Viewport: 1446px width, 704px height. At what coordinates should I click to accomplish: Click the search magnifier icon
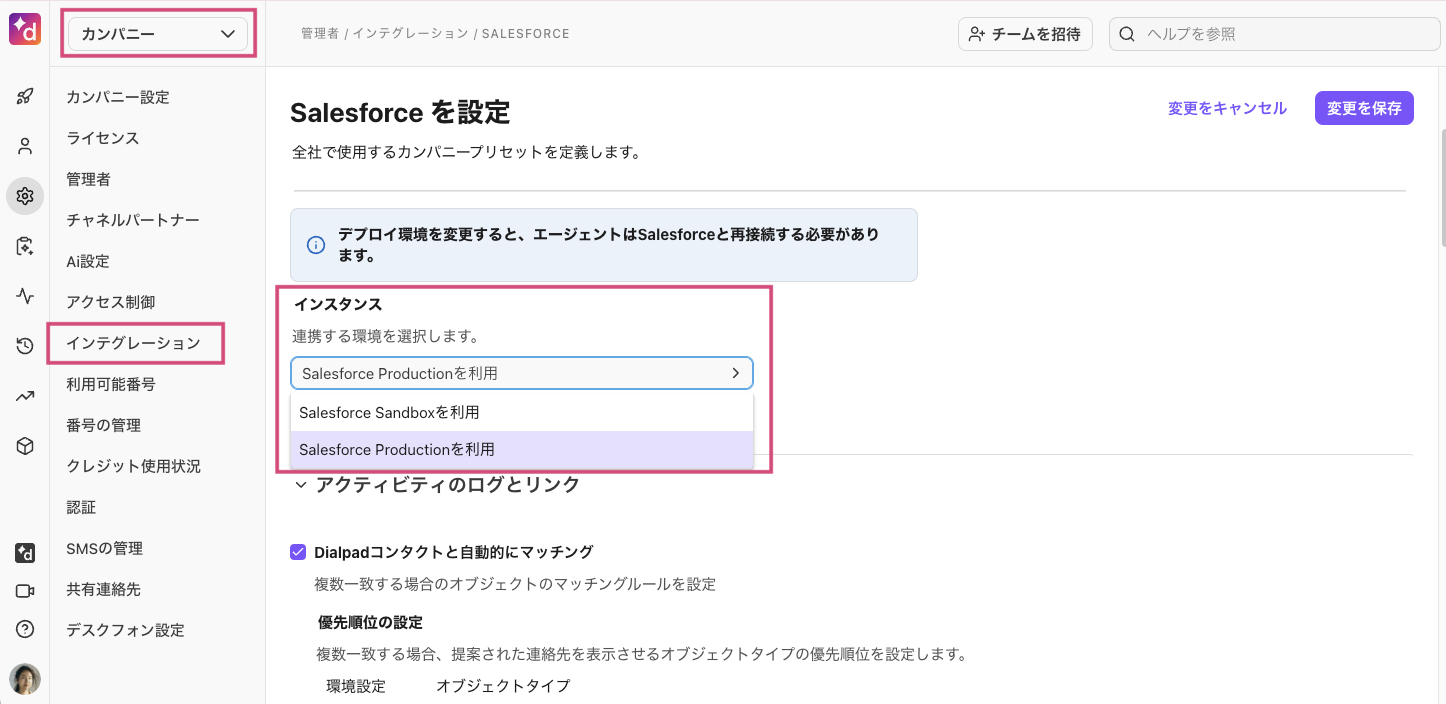point(1127,34)
